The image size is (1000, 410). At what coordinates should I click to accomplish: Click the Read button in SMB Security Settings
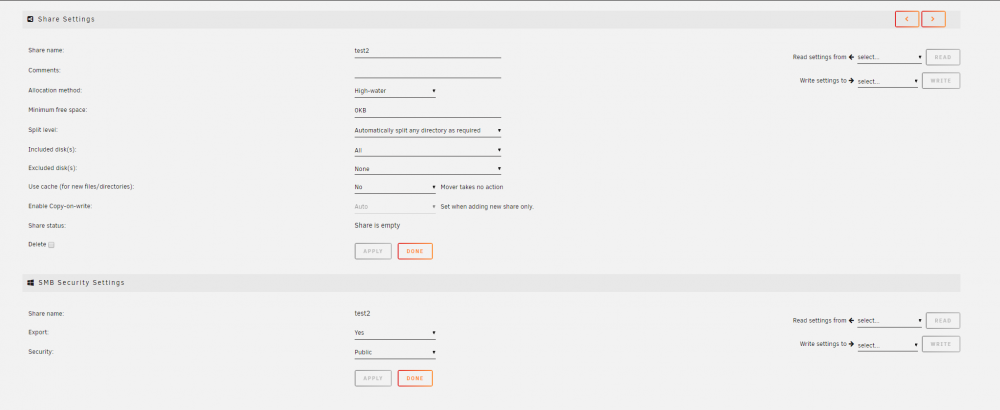[x=943, y=321]
